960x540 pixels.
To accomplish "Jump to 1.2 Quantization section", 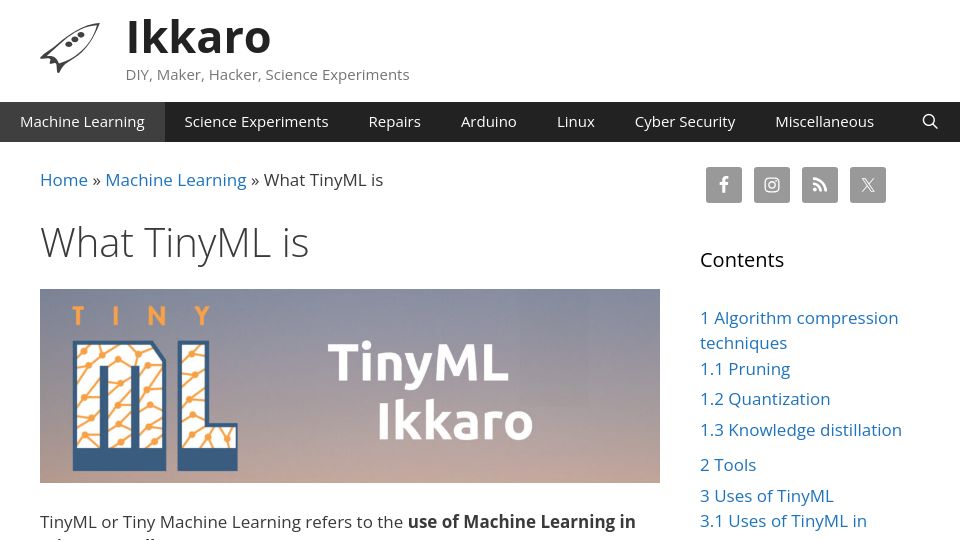I will pyautogui.click(x=765, y=399).
